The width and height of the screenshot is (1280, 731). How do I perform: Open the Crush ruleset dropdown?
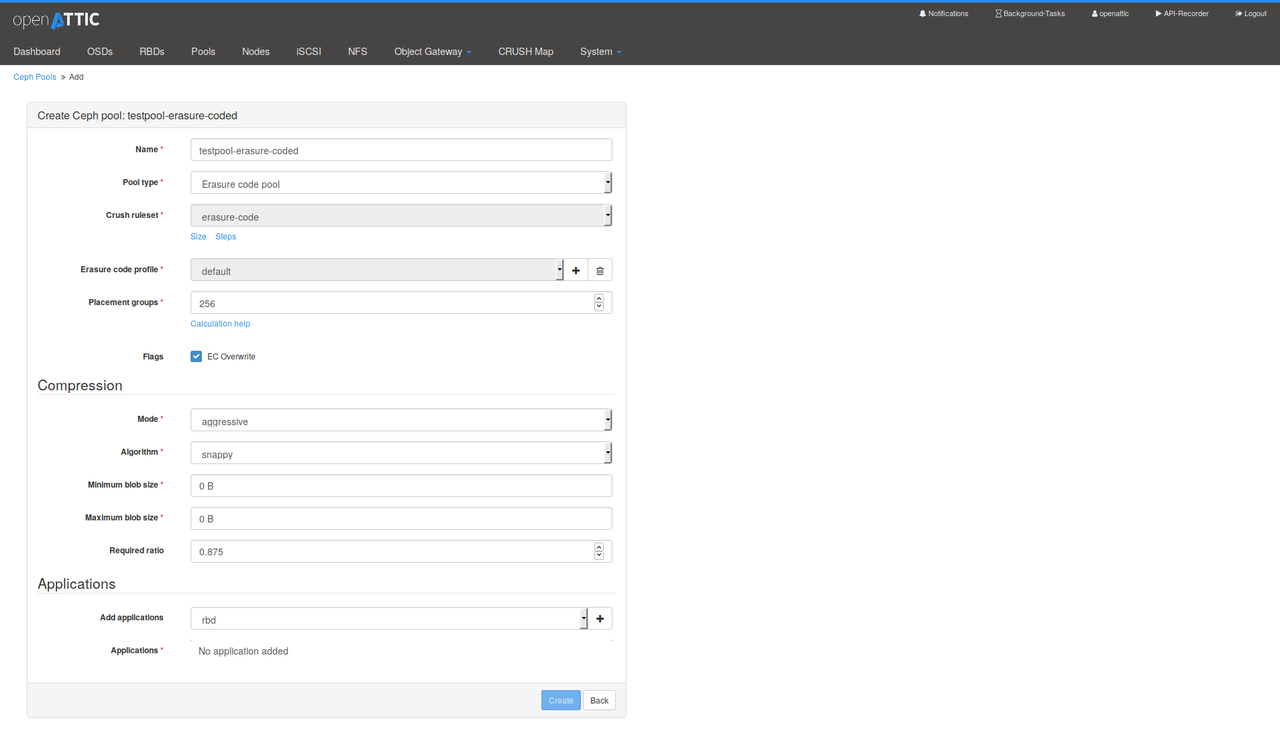[401, 216]
